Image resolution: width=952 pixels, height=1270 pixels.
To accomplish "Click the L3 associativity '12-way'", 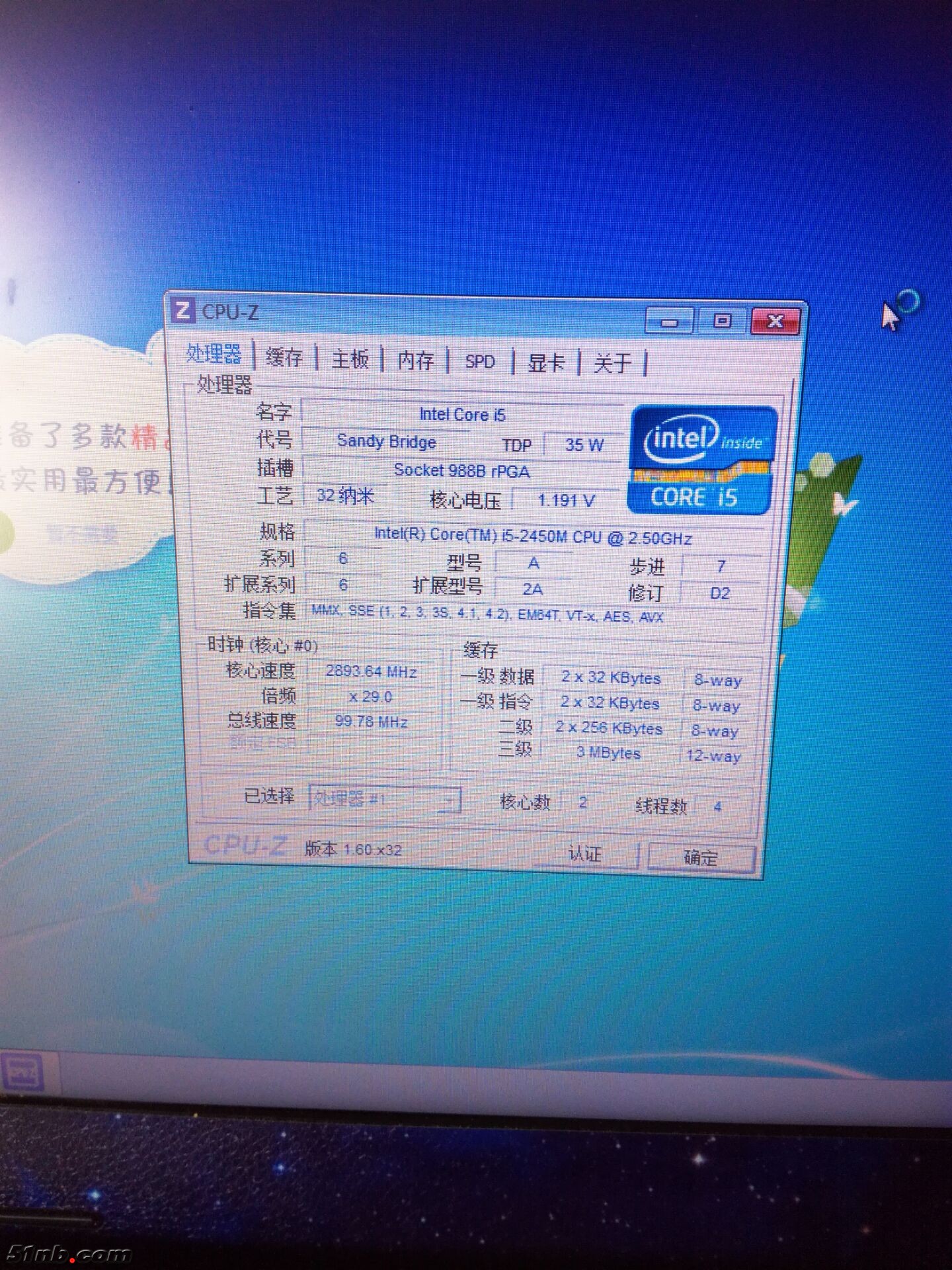I will [714, 756].
